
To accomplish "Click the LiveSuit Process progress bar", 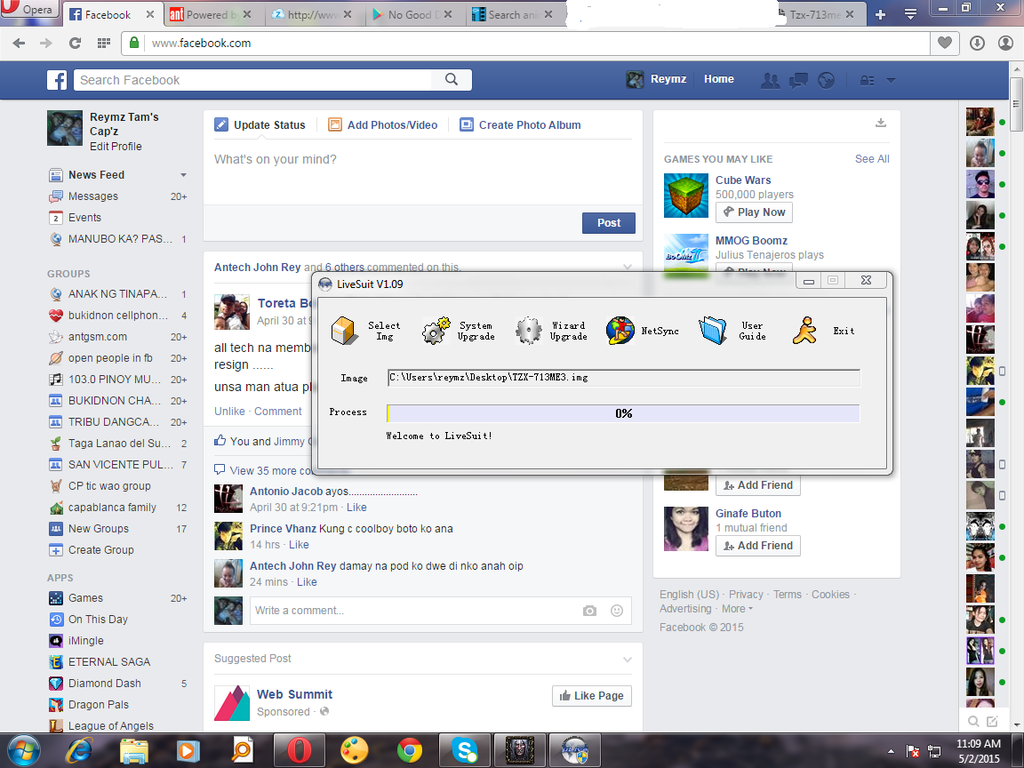I will click(624, 413).
